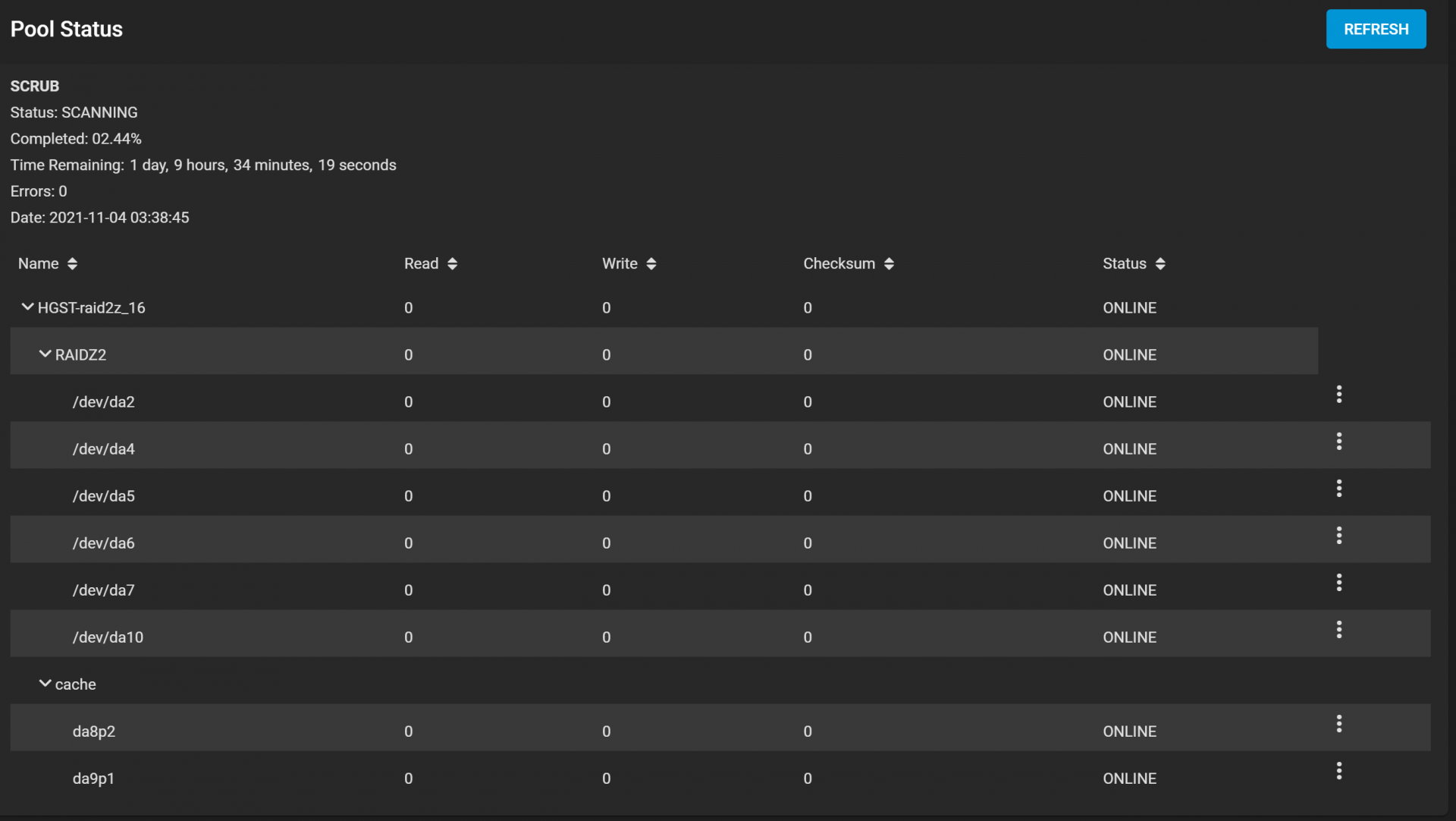
Task: Click the Completed: 02.44% line
Action: [76, 139]
